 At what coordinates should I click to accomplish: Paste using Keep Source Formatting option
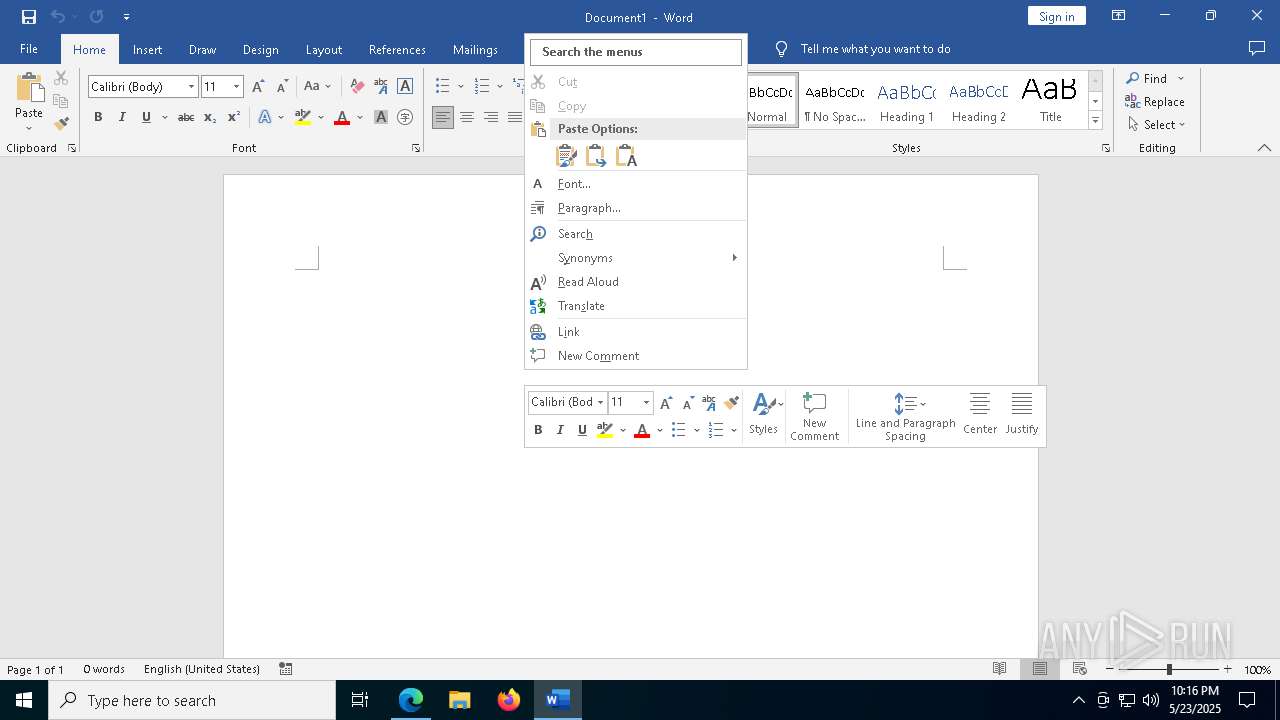click(x=566, y=156)
